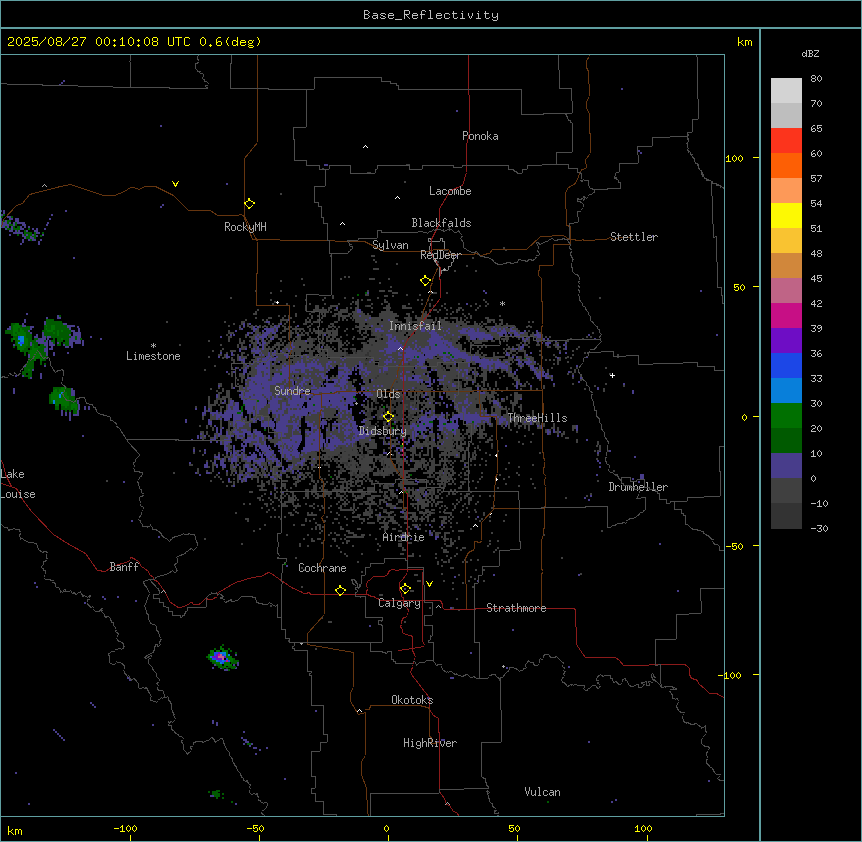The height and width of the screenshot is (842, 862).
Task: Click the Didsbury label
Action: click(383, 431)
